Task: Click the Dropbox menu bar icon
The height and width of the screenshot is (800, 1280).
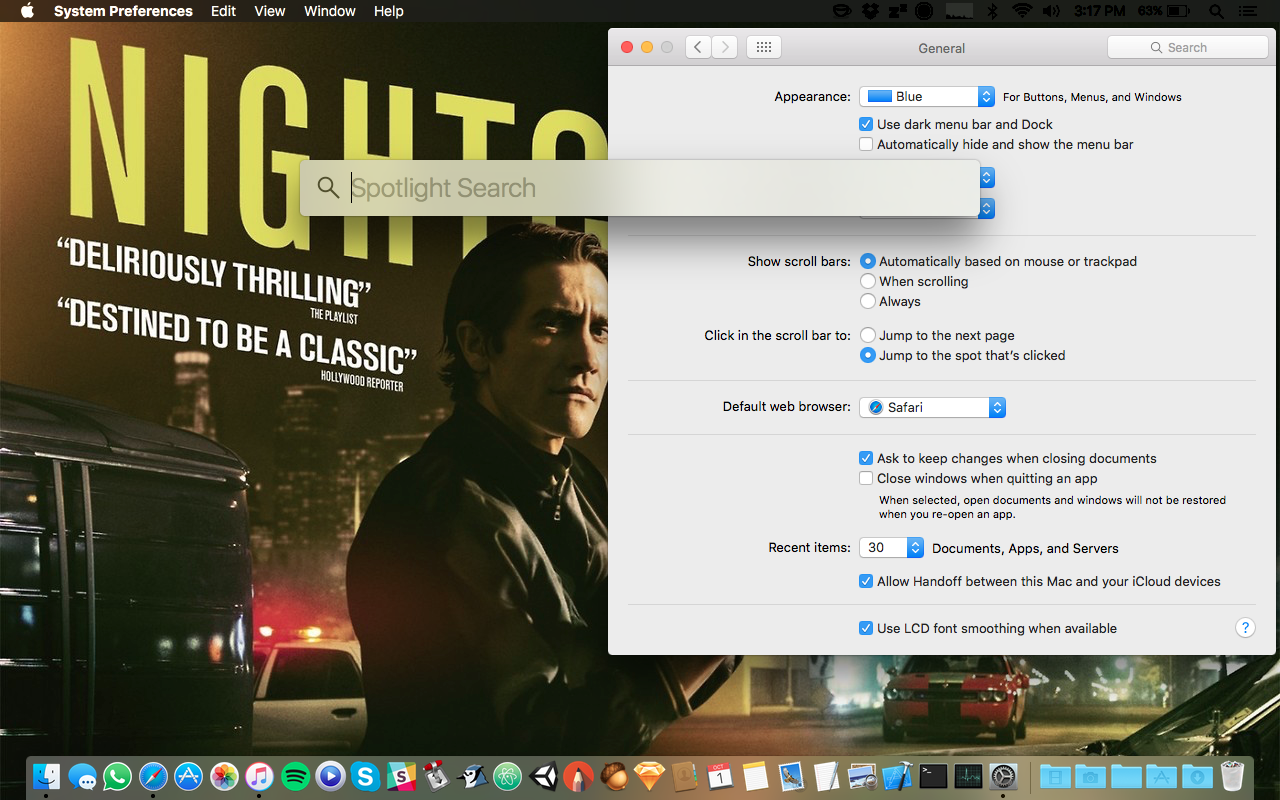Action: pyautogui.click(x=871, y=11)
